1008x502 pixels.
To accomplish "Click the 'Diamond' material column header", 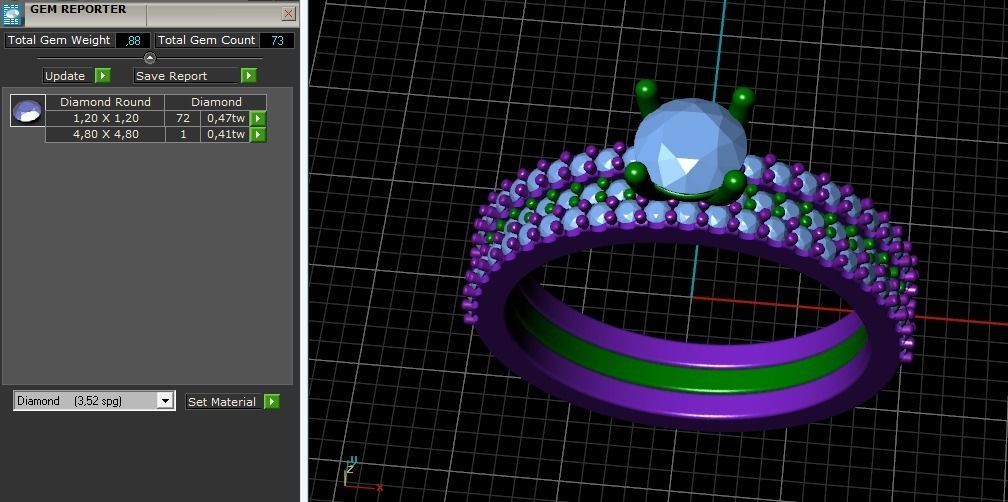I will 216,102.
